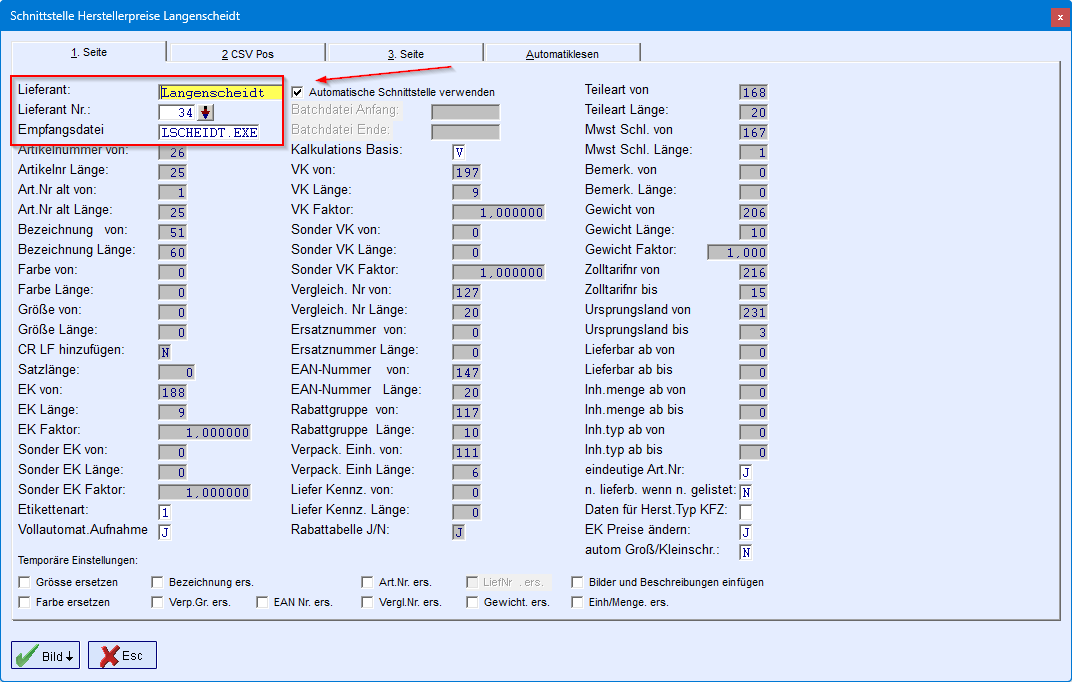The width and height of the screenshot is (1072, 682).
Task: Select the EK Preise ändern field
Action: click(x=746, y=532)
